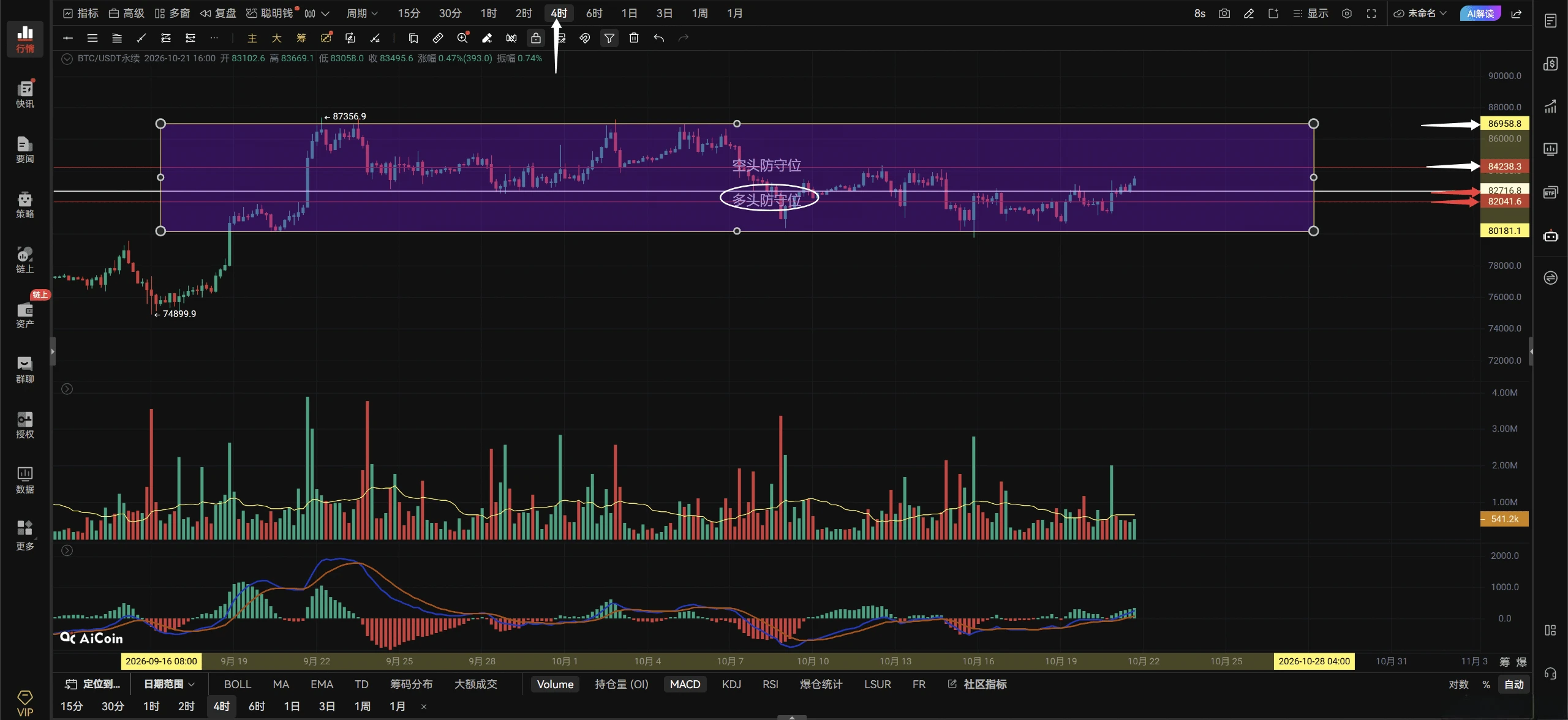1568x720 pixels.
Task: Collapse the BTC/USDT info header chevron
Action: click(x=67, y=59)
